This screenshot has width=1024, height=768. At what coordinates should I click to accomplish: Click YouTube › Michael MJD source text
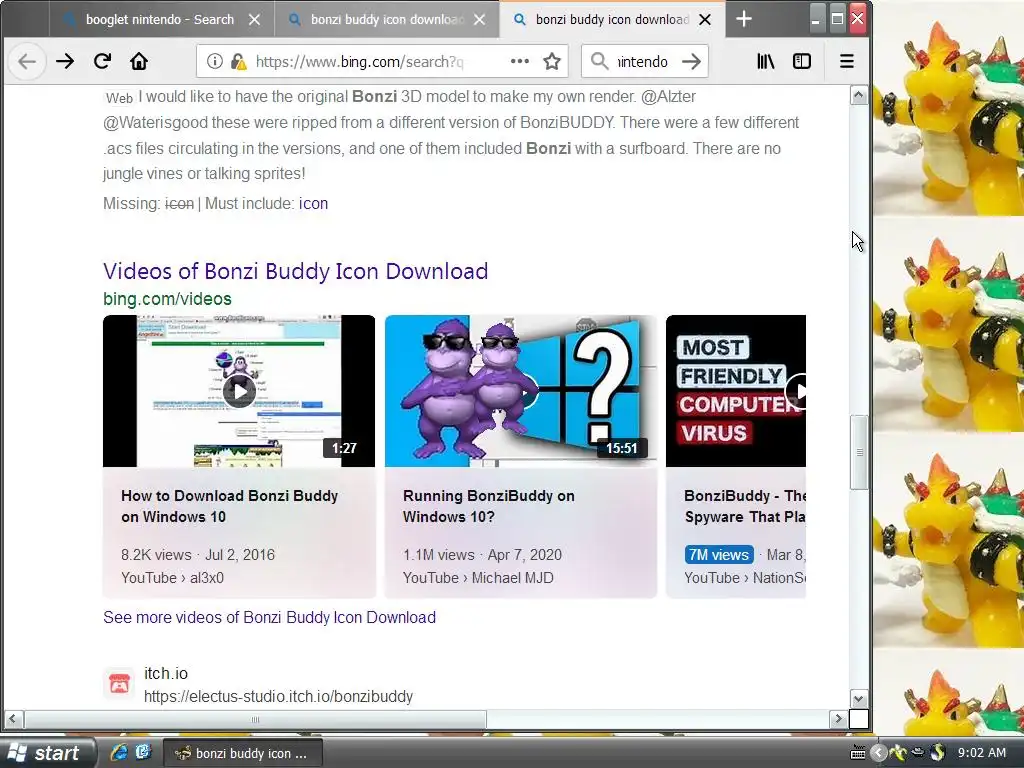tap(478, 578)
